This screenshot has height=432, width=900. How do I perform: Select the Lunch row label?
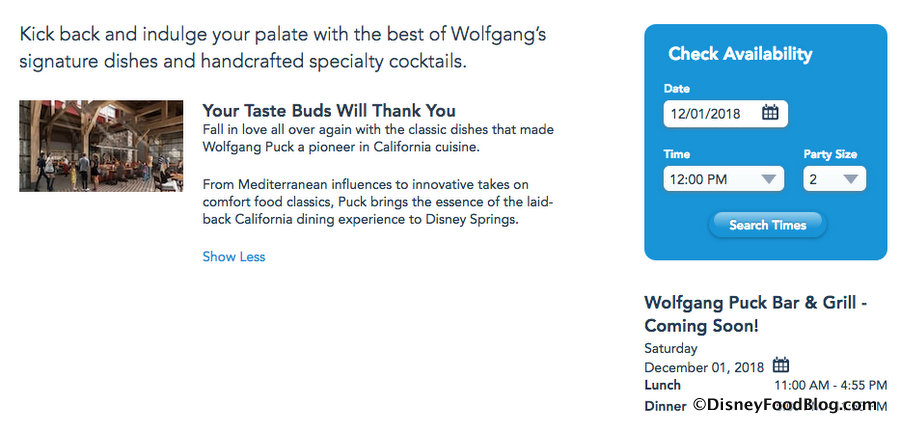(x=663, y=385)
